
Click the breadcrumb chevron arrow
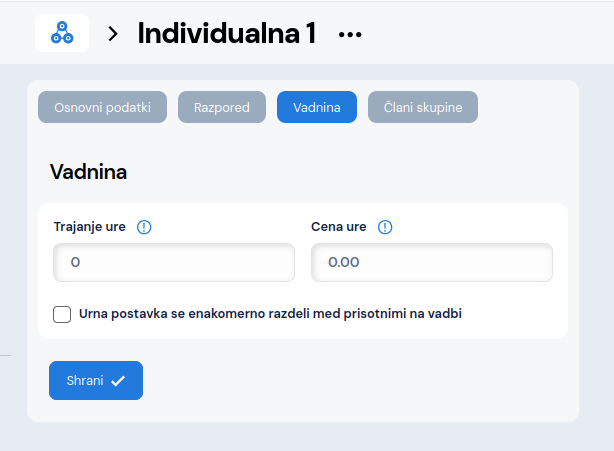point(113,34)
